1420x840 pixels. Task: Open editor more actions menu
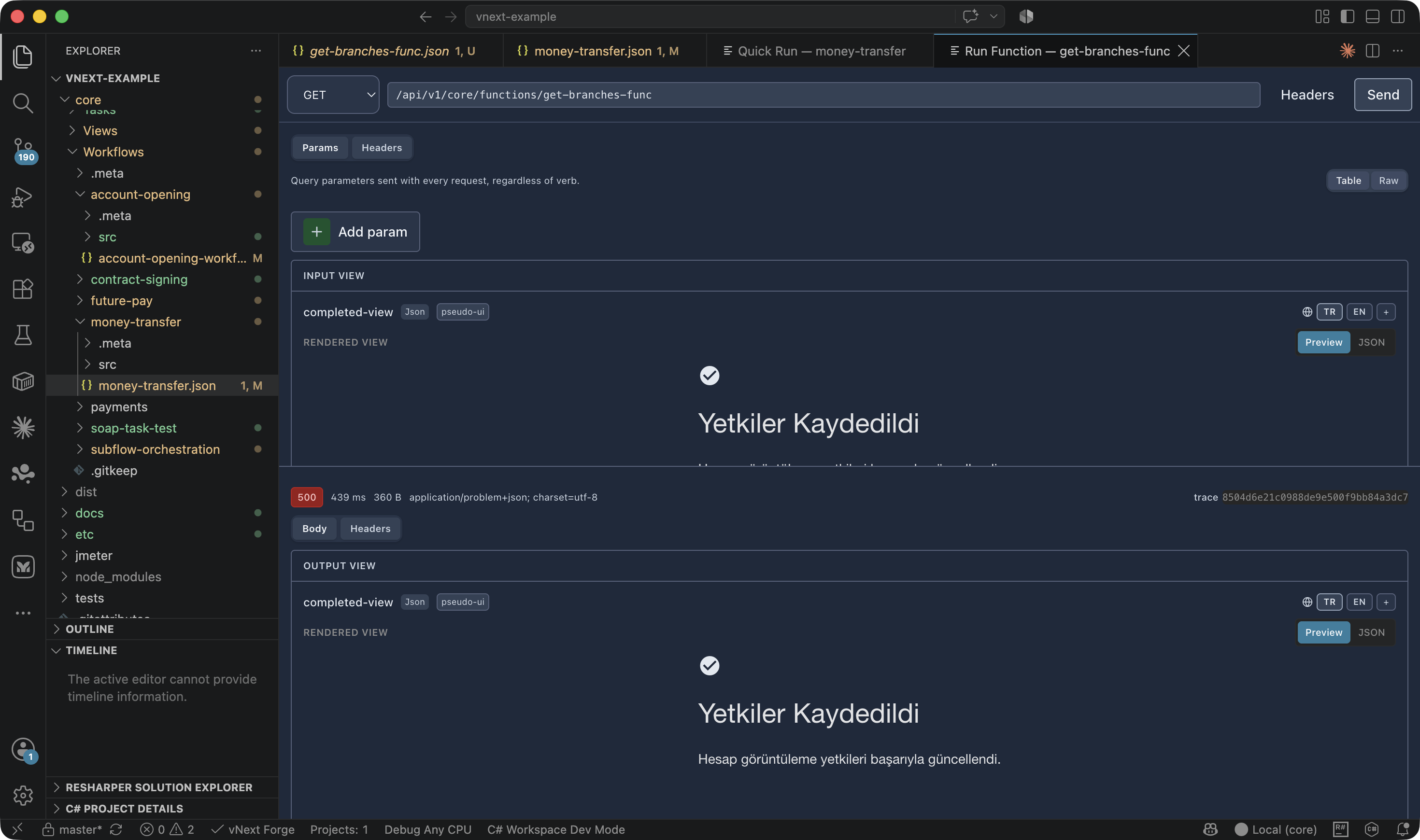tap(1398, 51)
